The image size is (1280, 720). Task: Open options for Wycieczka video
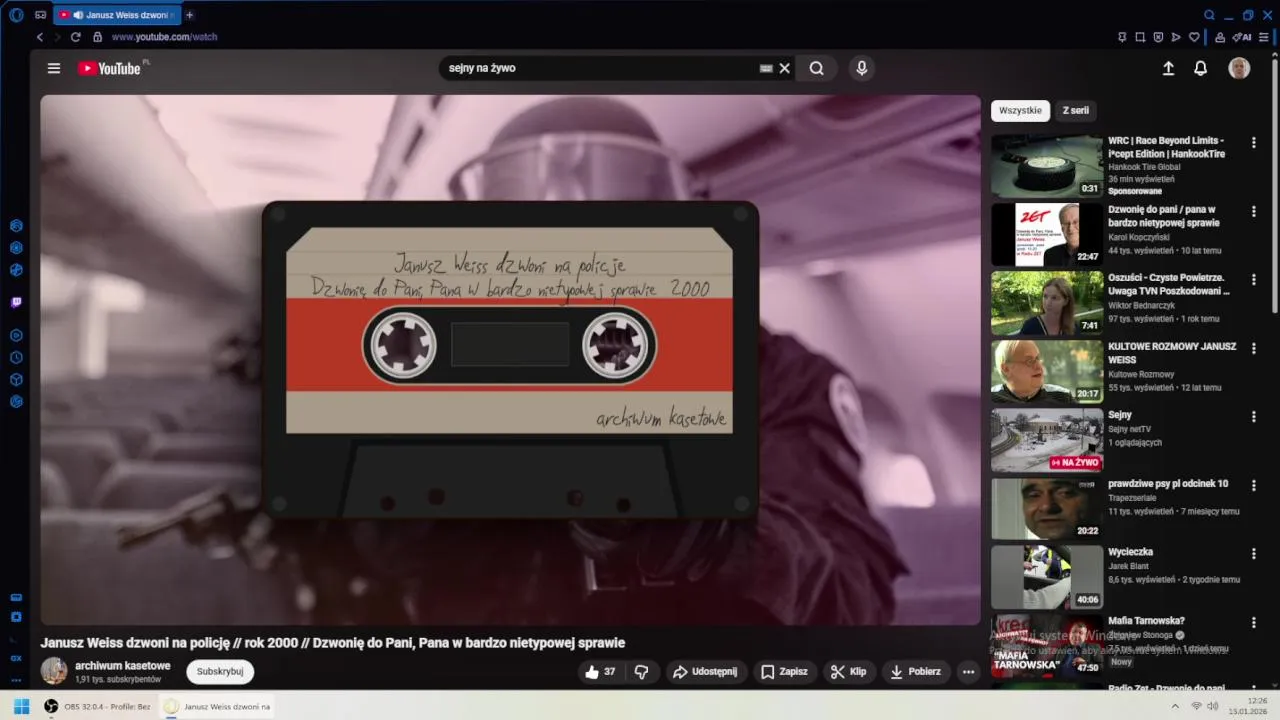click(1254, 553)
